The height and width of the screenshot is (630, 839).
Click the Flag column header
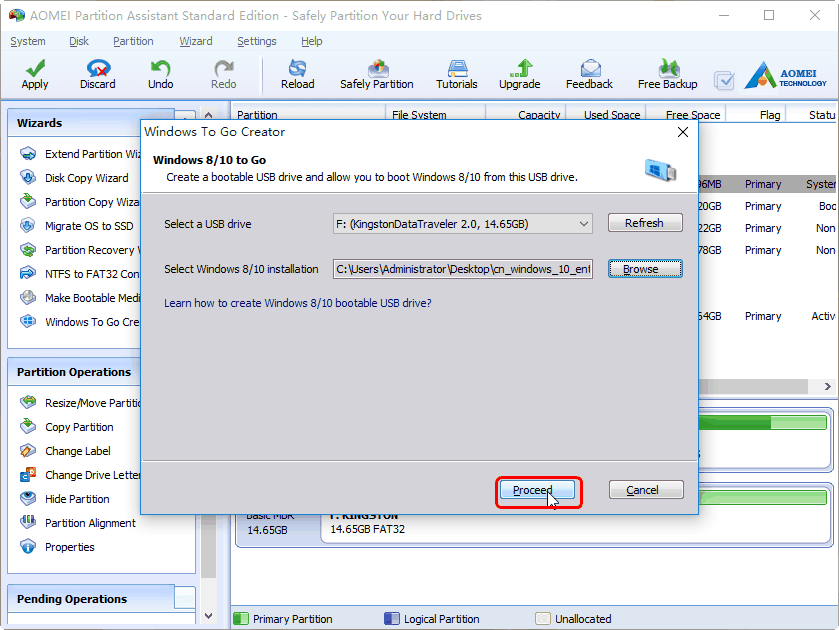coord(756,115)
